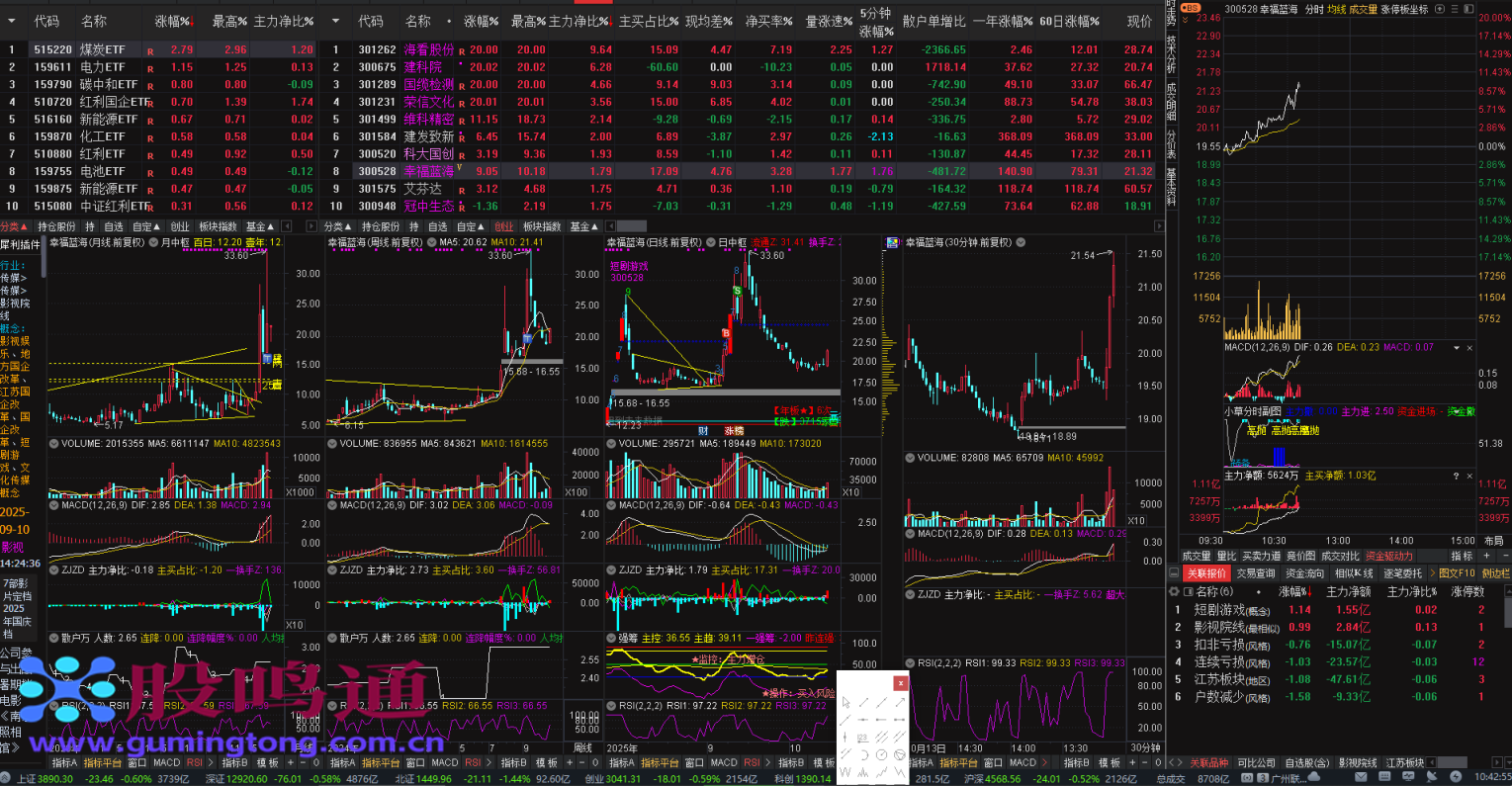The height and width of the screenshot is (786, 1512).
Task: Select the arrow pointer drawing tool
Action: click(845, 702)
